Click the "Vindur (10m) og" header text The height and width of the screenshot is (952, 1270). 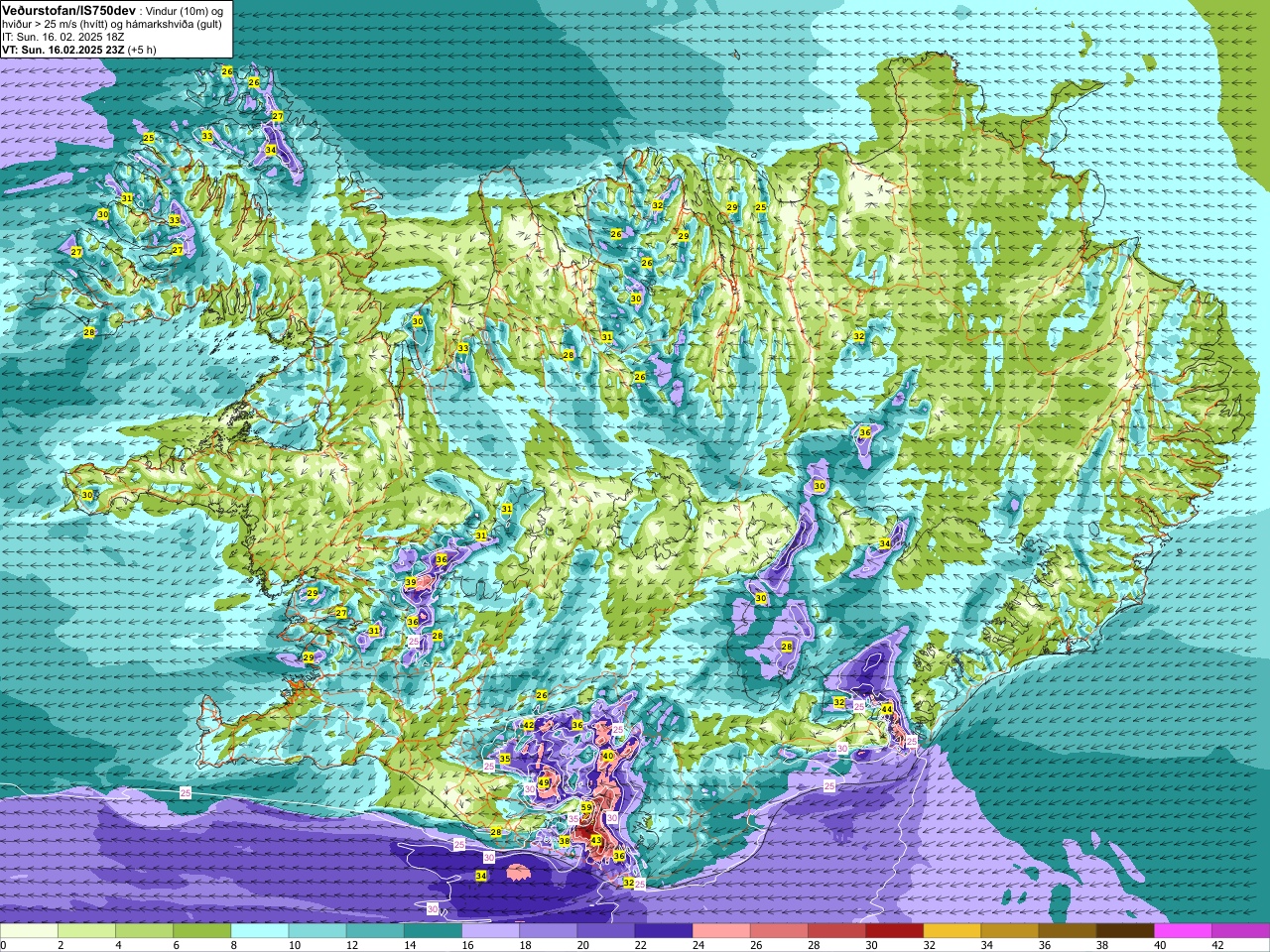185,10
